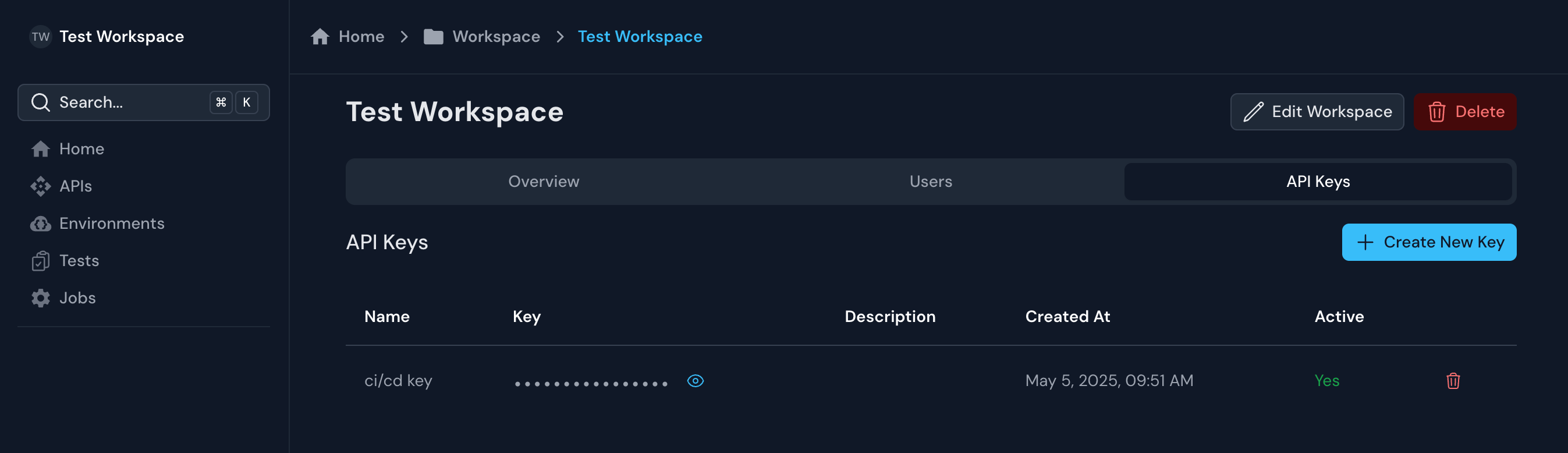Image resolution: width=1568 pixels, height=453 pixels.
Task: Click the K shortcut key badge
Action: pos(247,102)
